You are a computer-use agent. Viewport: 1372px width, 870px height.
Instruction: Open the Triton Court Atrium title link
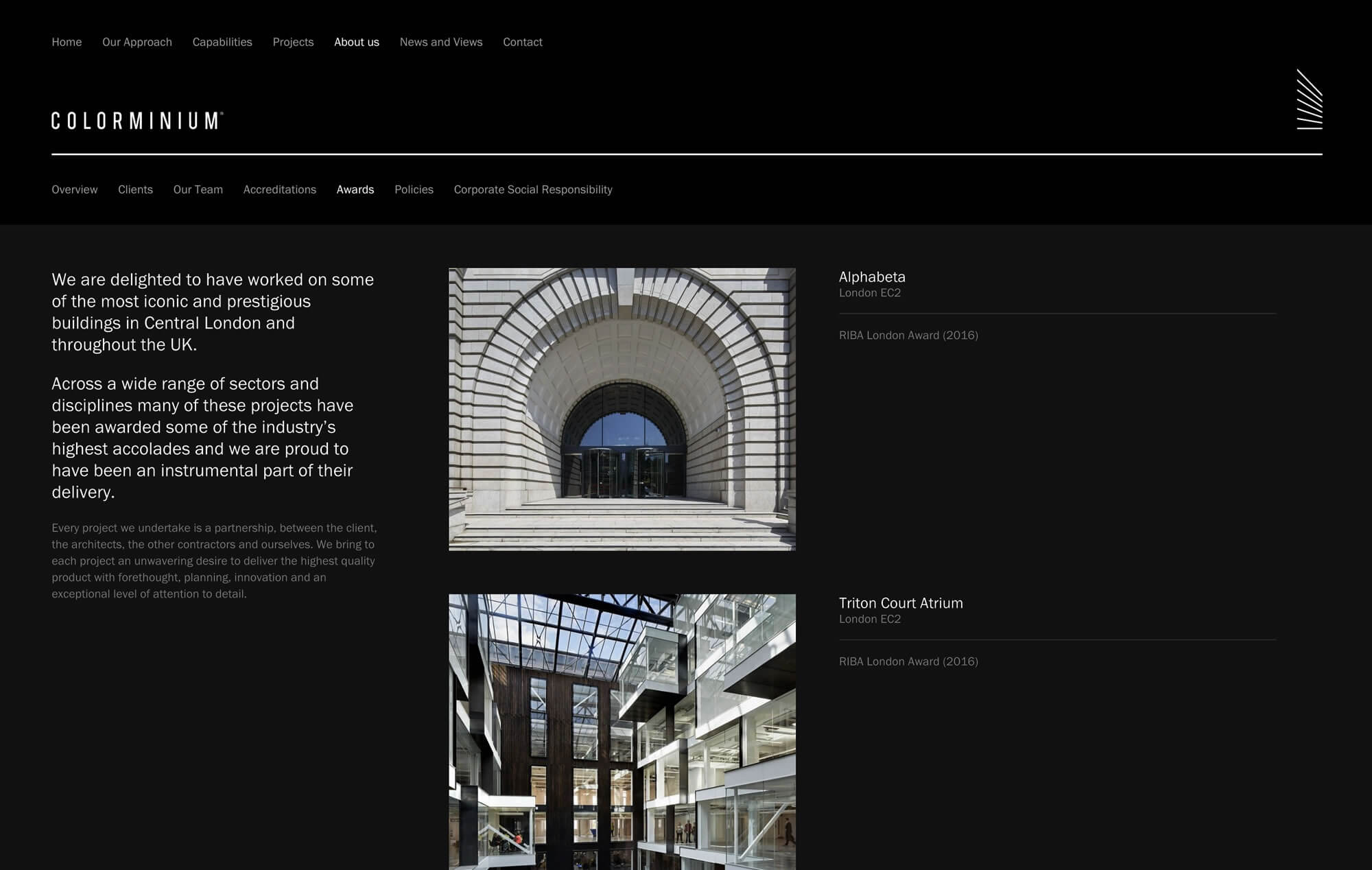[x=900, y=603]
